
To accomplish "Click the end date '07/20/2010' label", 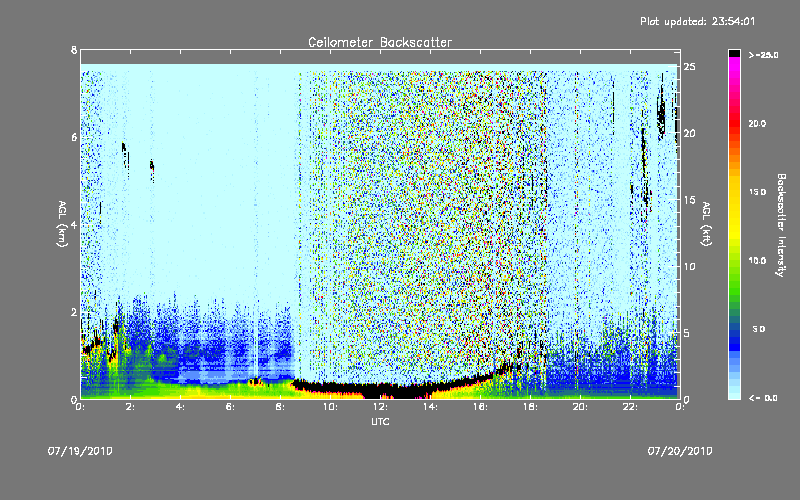I will (680, 451).
